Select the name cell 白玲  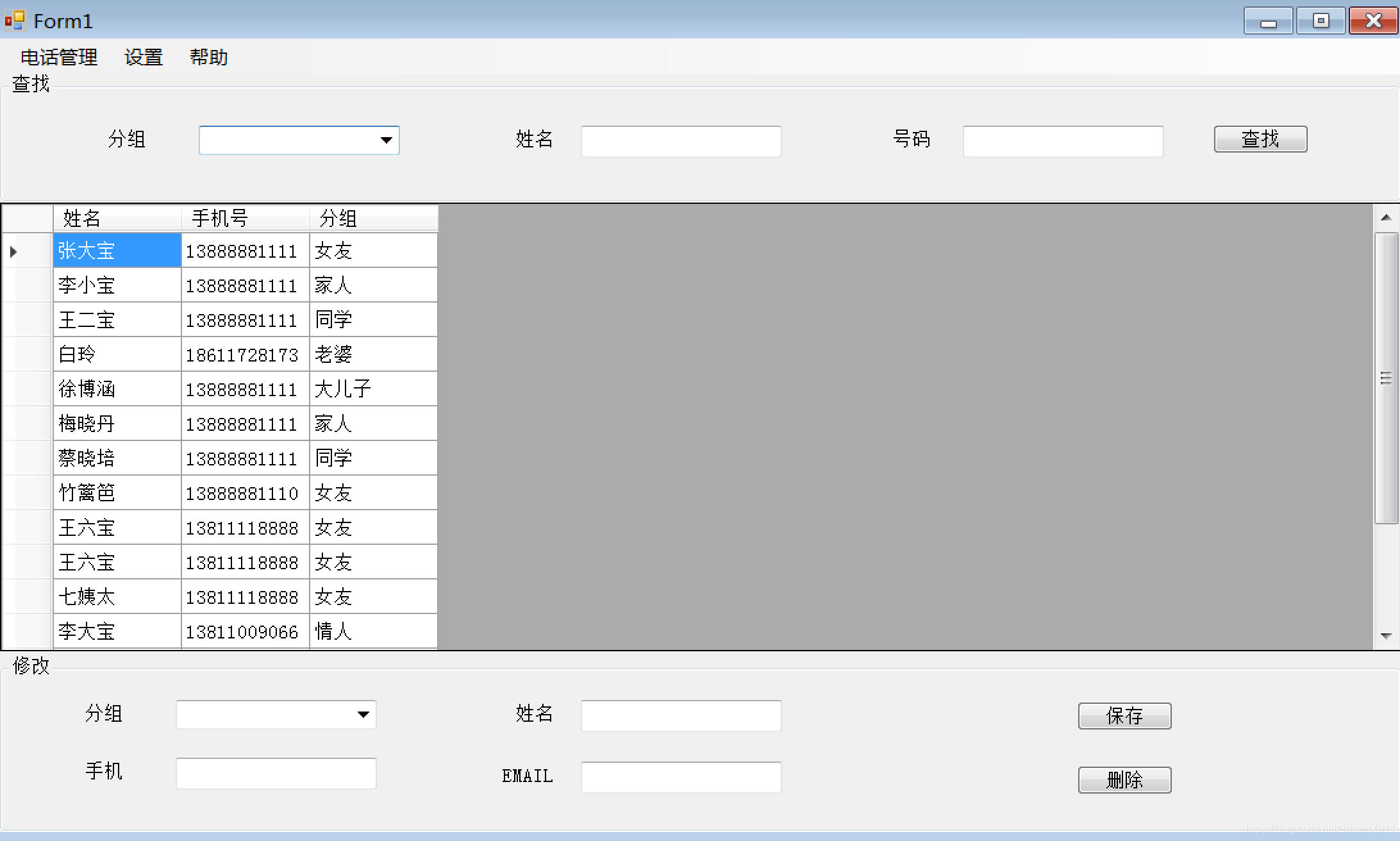pyautogui.click(x=117, y=354)
